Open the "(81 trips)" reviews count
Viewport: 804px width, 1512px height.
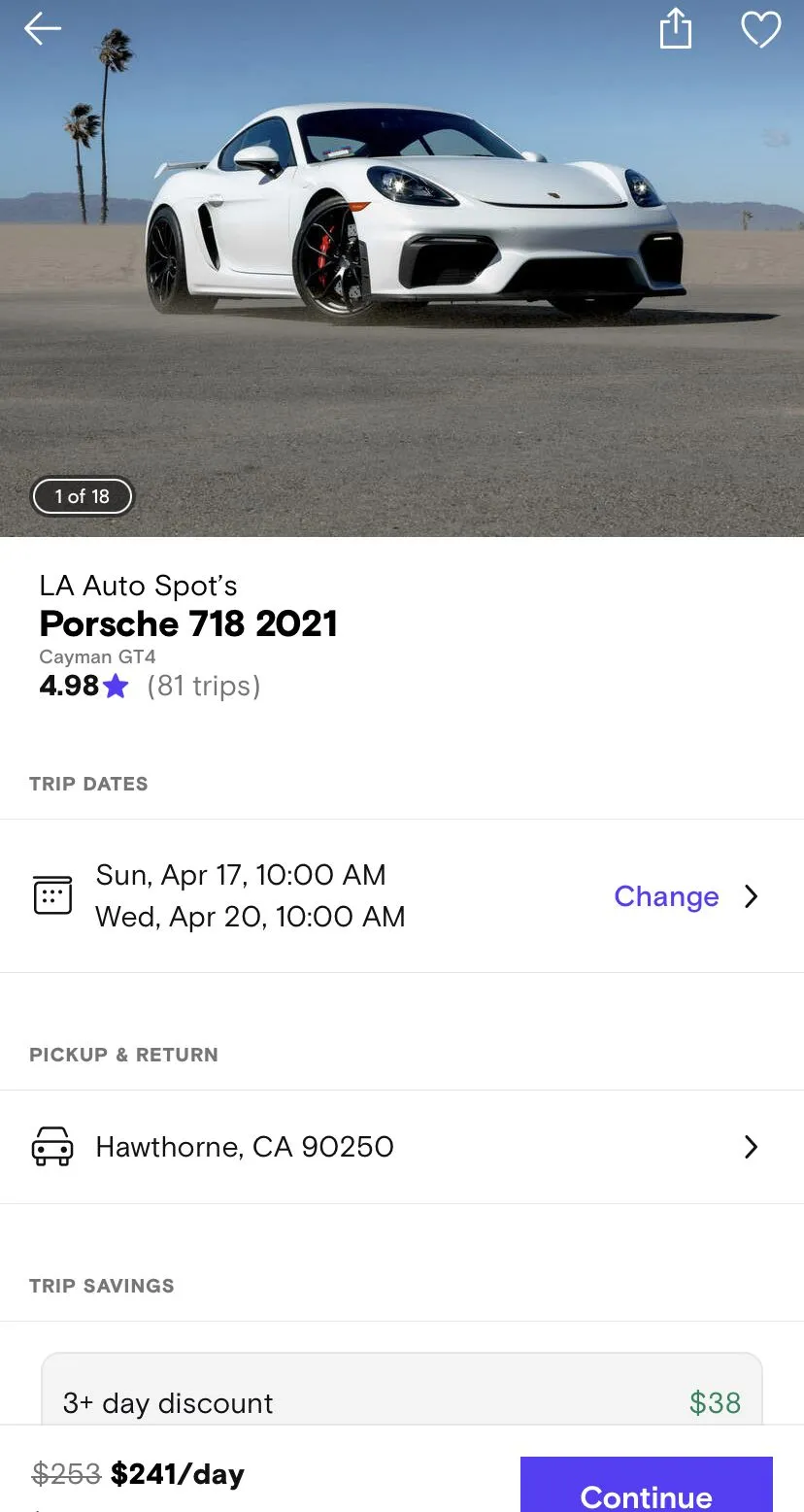pyautogui.click(x=204, y=687)
